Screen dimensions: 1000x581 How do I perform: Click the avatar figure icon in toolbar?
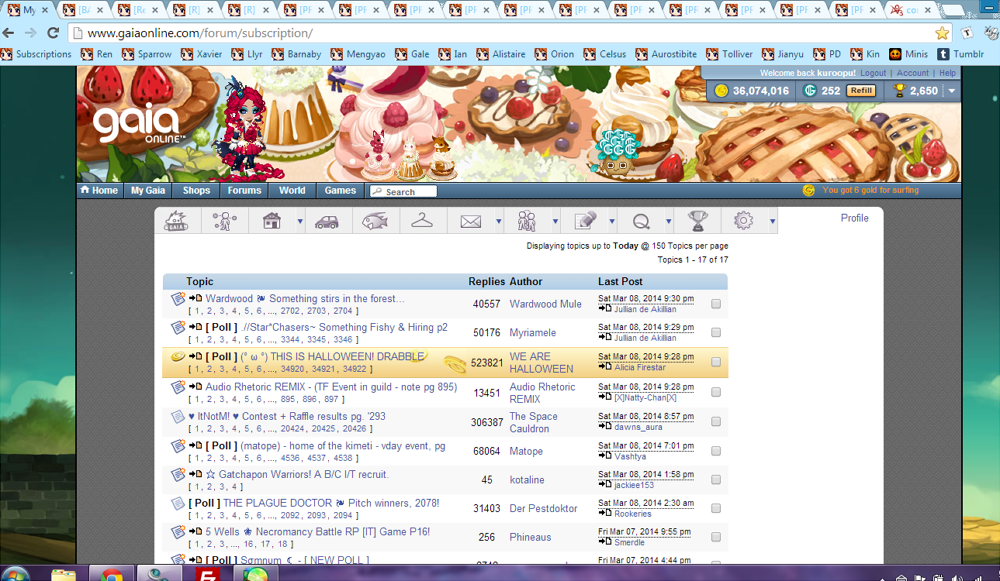coord(224,221)
